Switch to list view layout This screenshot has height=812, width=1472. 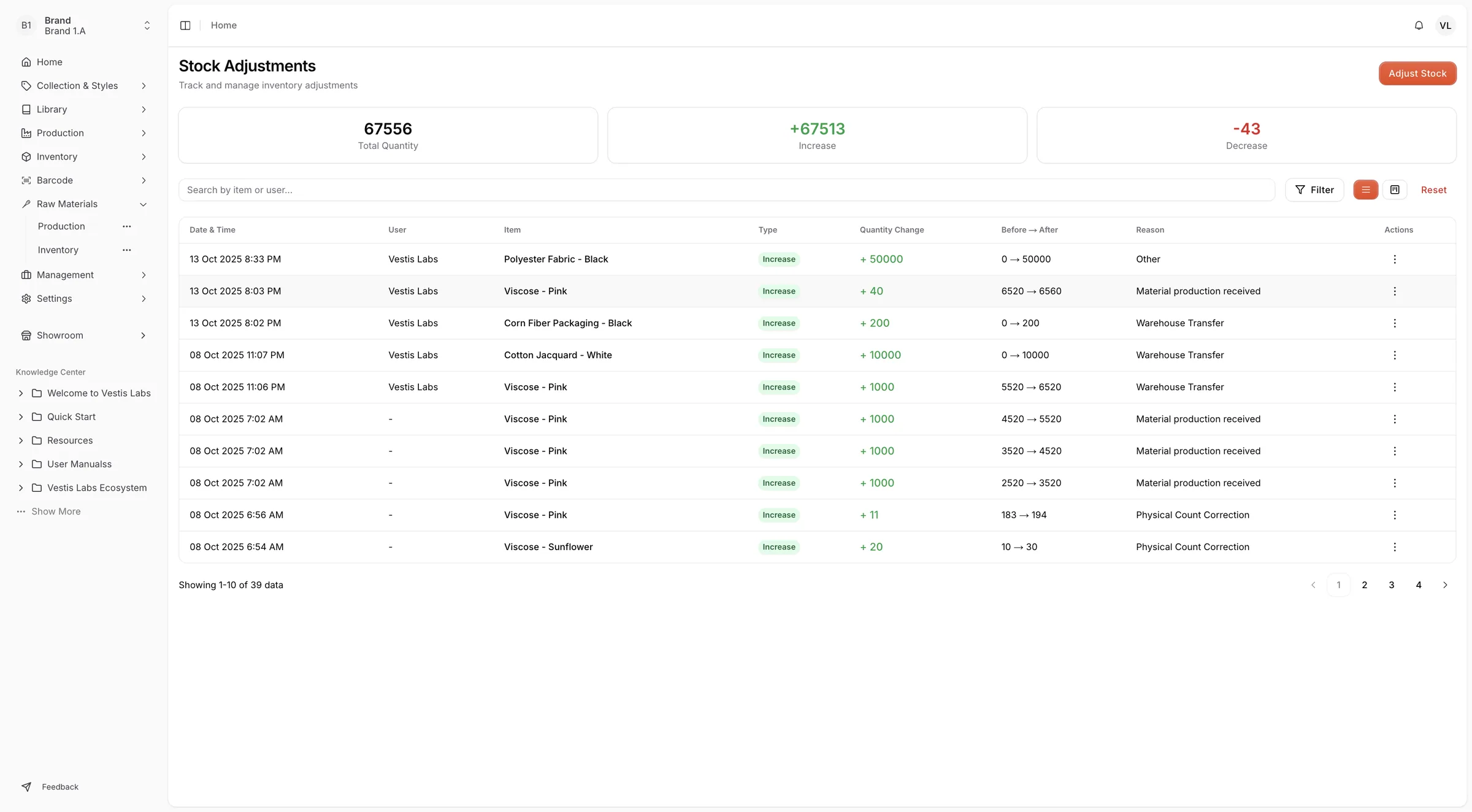(1366, 190)
